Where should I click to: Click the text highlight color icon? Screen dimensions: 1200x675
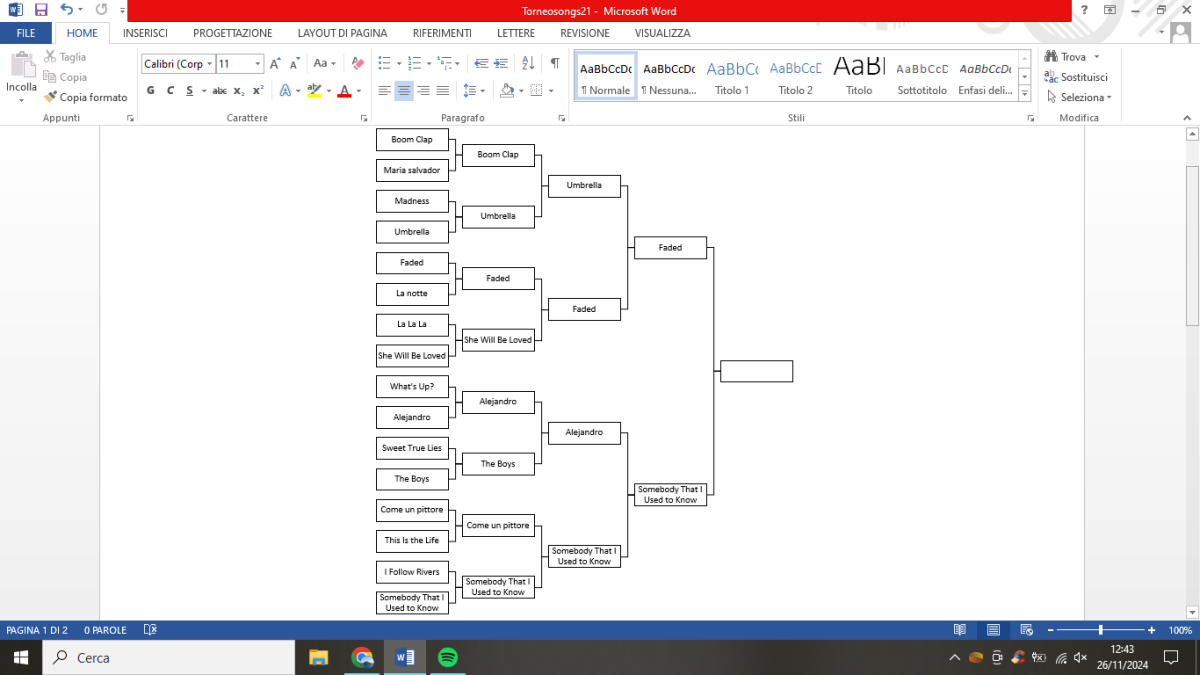click(314, 90)
